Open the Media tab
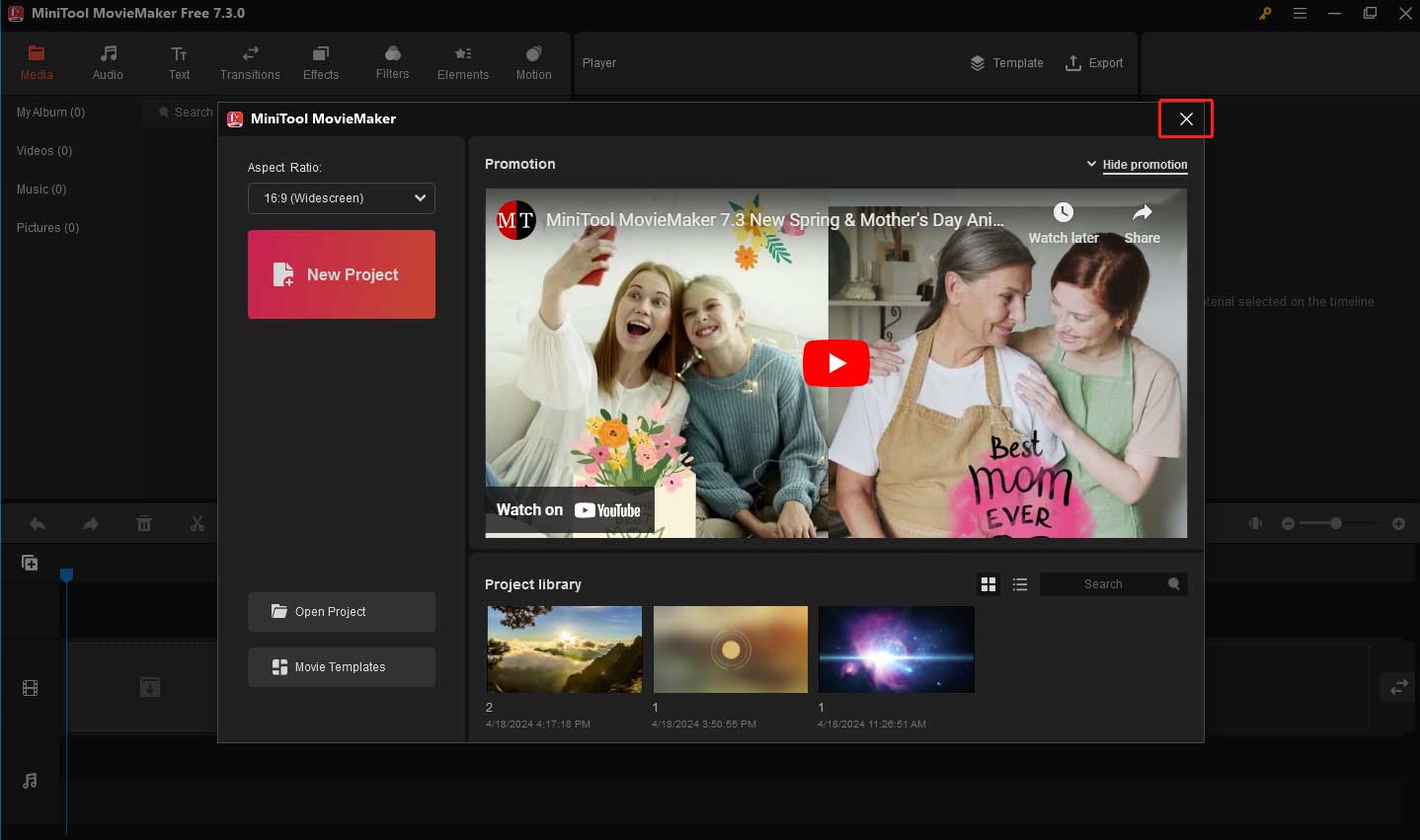Image resolution: width=1420 pixels, height=840 pixels. pyautogui.click(x=37, y=63)
